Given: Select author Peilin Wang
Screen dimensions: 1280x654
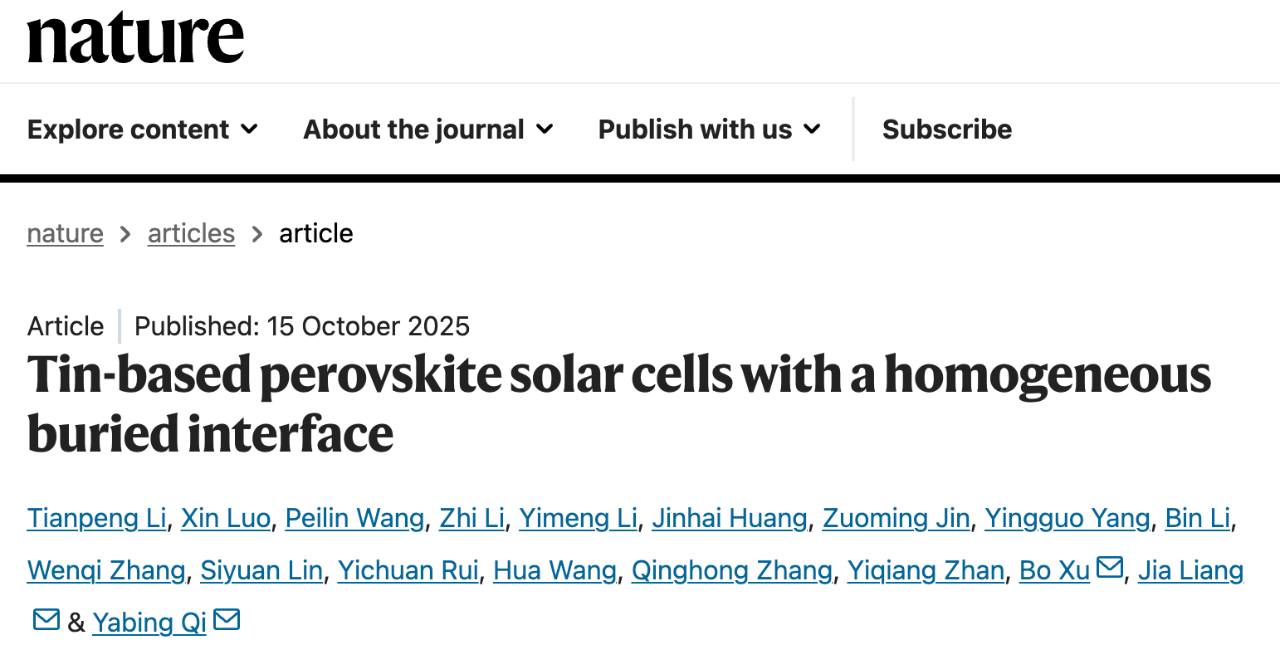Looking at the screenshot, I should pos(355,518).
